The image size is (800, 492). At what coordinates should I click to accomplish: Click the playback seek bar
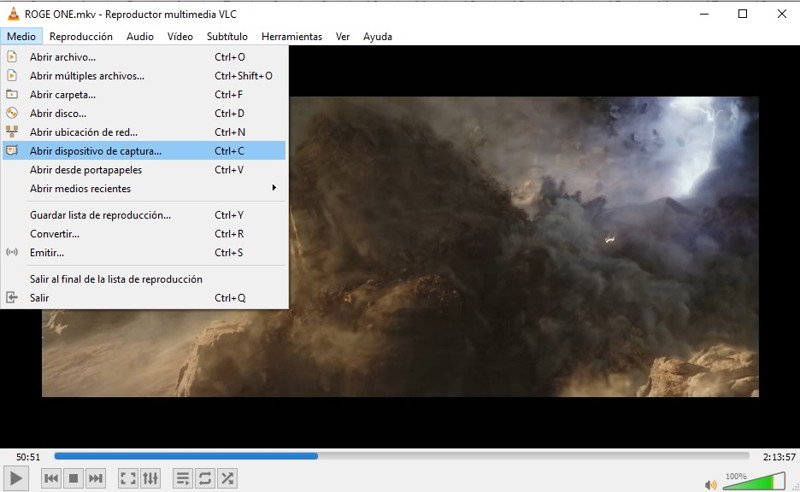point(400,456)
